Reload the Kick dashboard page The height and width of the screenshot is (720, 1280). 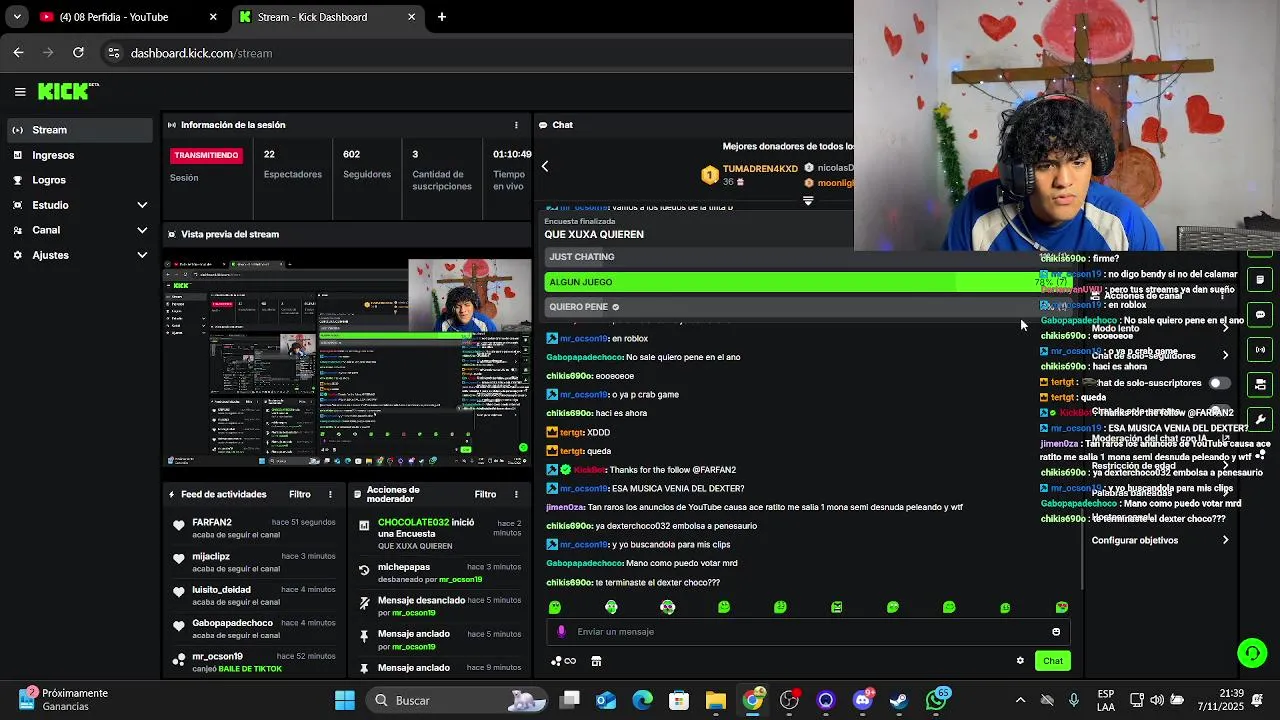pos(78,53)
